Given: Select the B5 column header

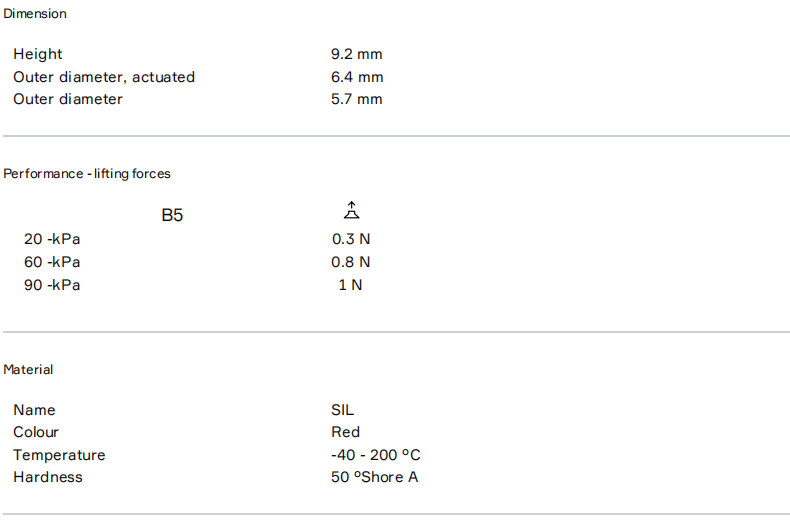Looking at the screenshot, I should 172,215.
